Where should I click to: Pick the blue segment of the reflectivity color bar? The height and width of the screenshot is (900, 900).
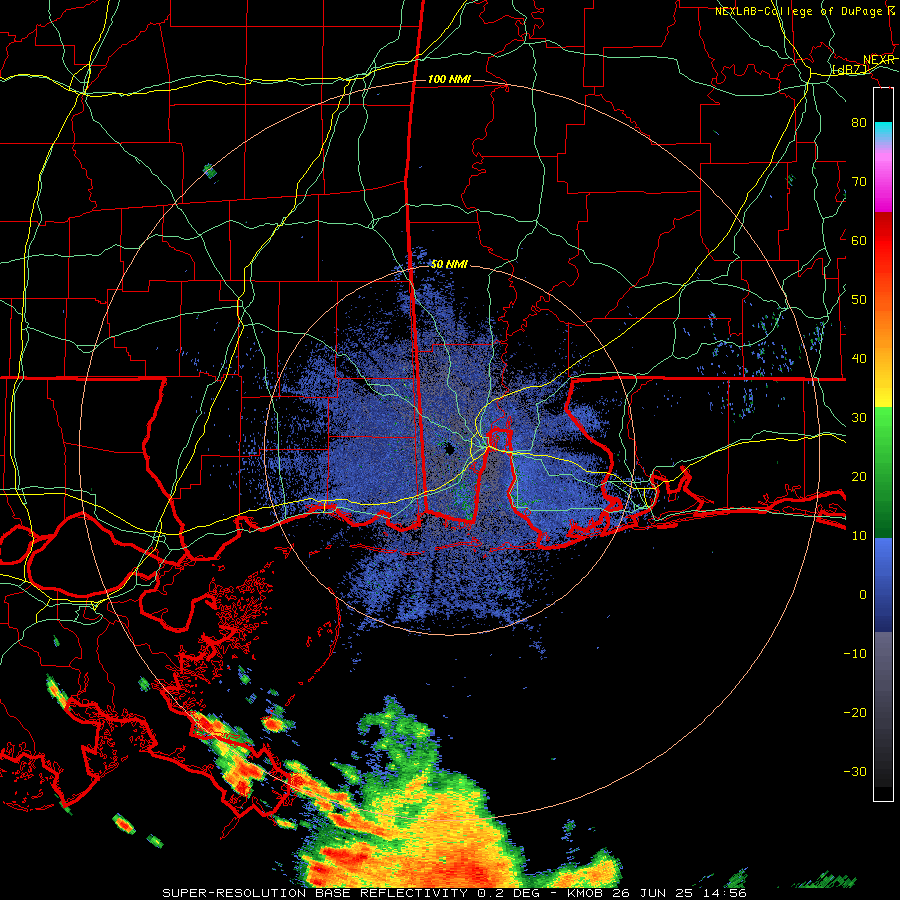883,584
